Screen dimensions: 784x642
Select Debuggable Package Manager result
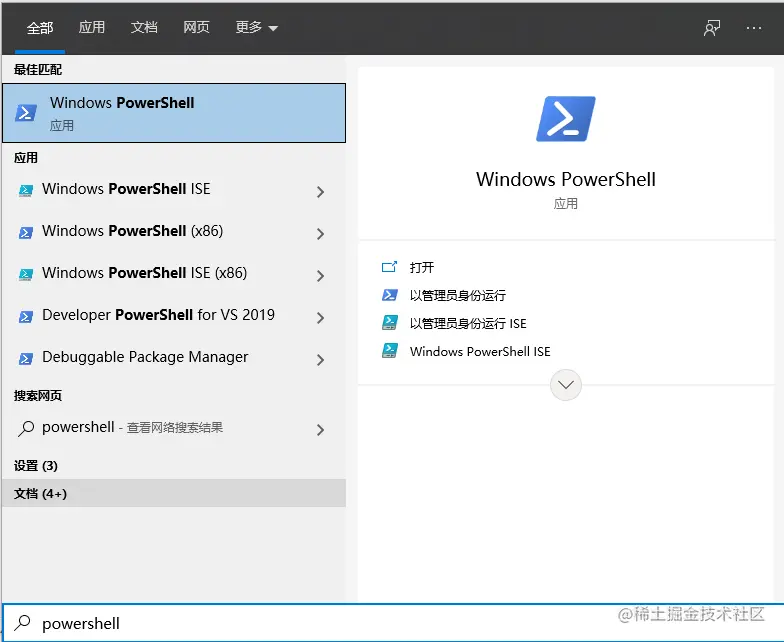174,358
